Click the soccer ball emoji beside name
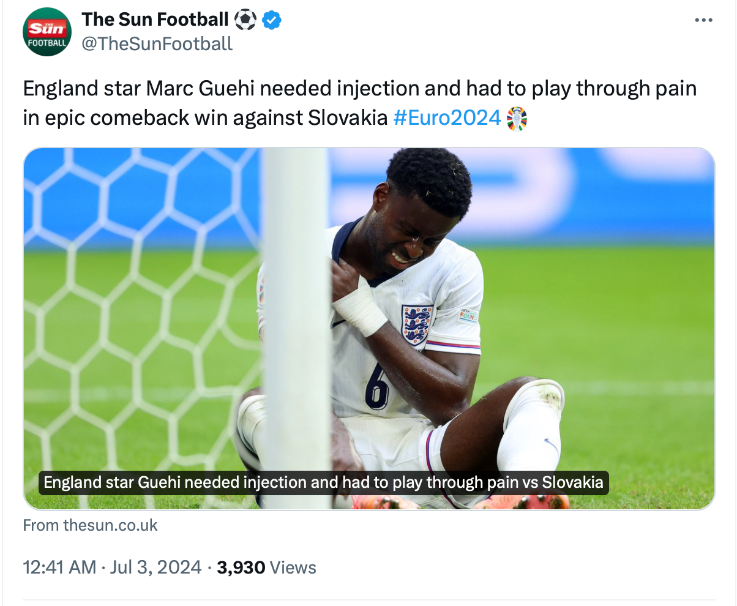 click(246, 20)
